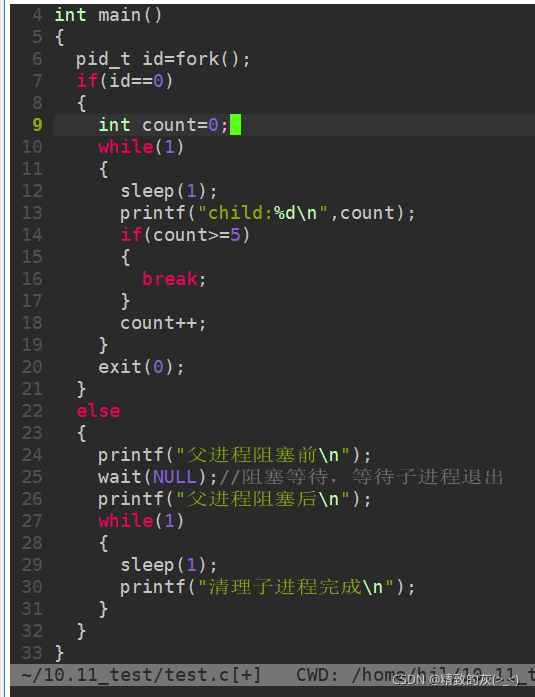Click the opening brace on line 5
Image resolution: width=535 pixels, height=697 pixels.
pos(60,38)
